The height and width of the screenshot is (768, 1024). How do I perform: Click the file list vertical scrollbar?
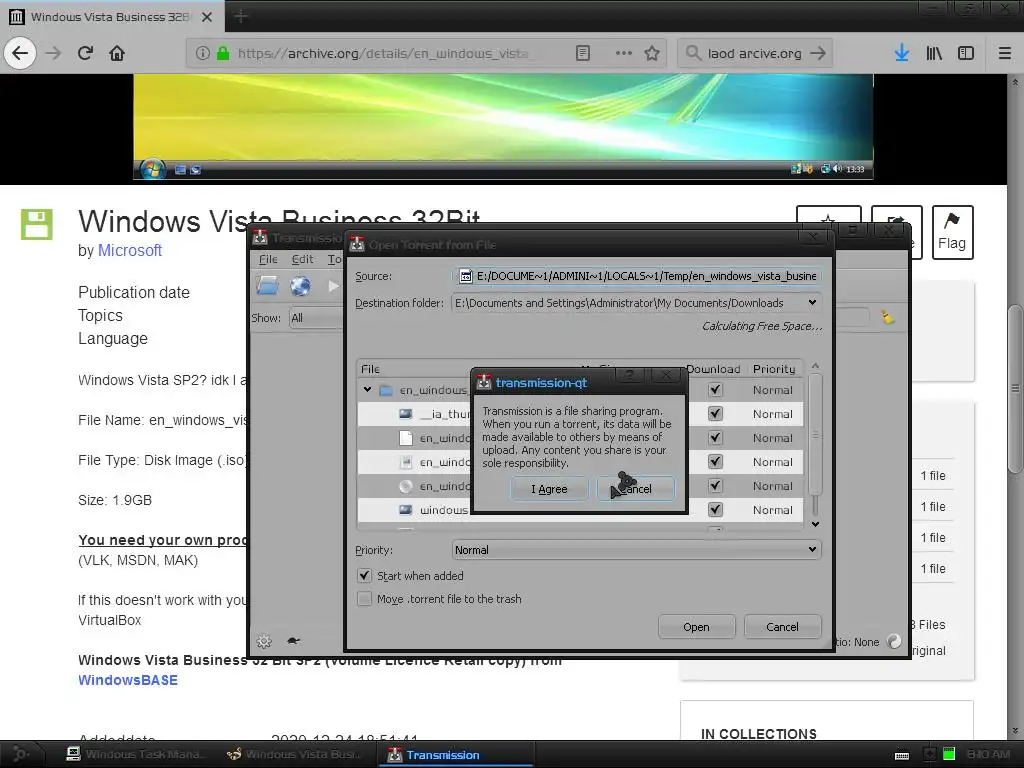tap(815, 434)
